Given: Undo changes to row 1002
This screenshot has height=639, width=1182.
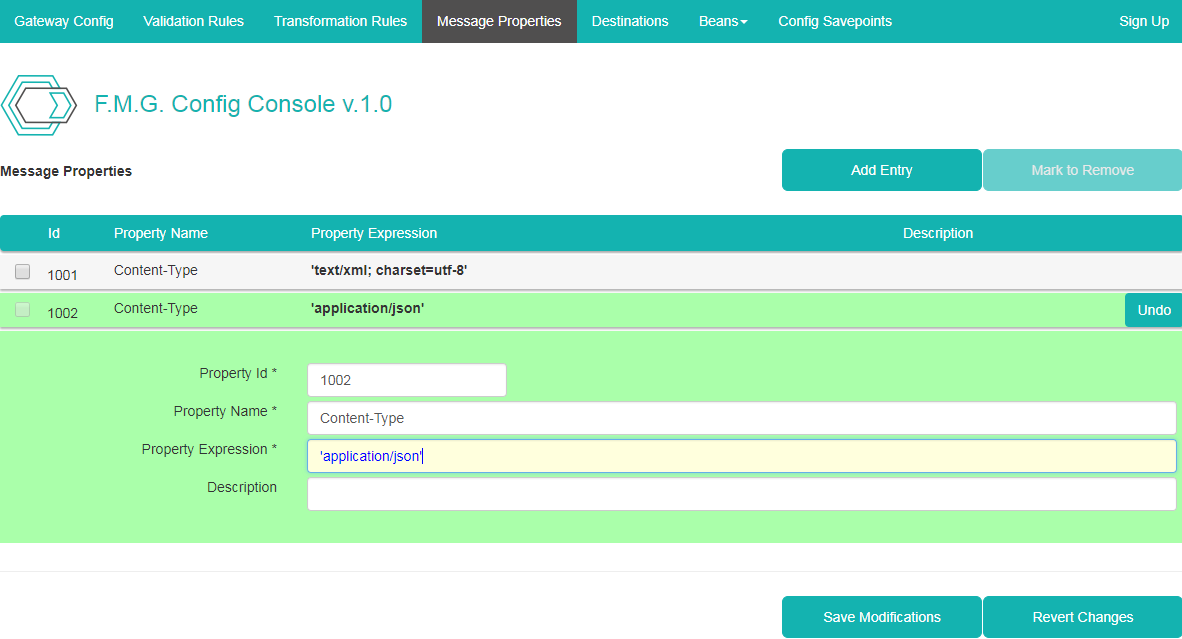Looking at the screenshot, I should point(1153,310).
